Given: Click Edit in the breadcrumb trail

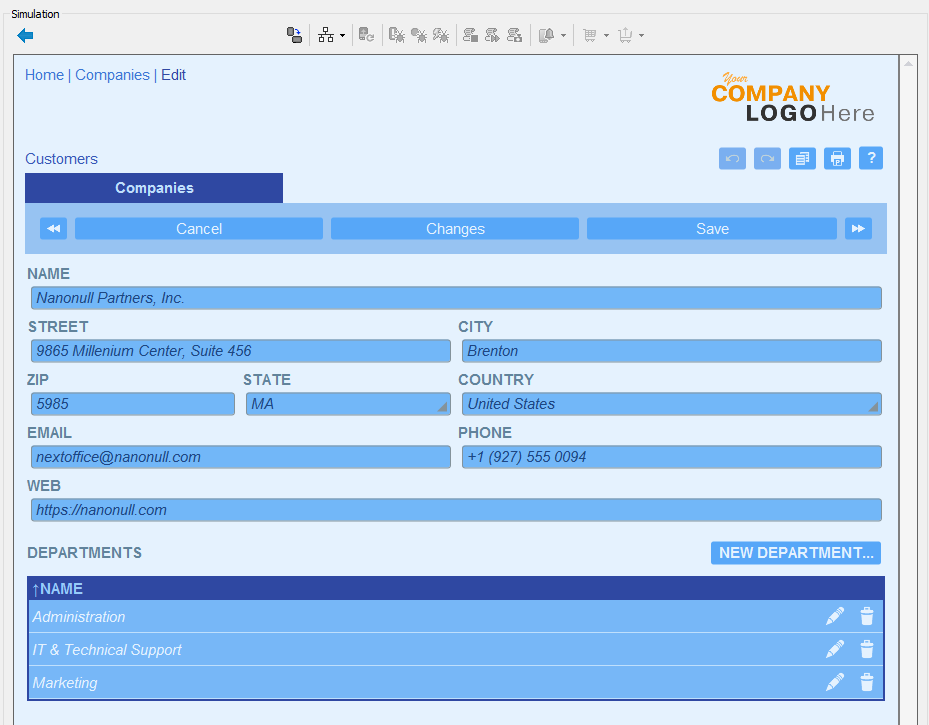Looking at the screenshot, I should (173, 74).
